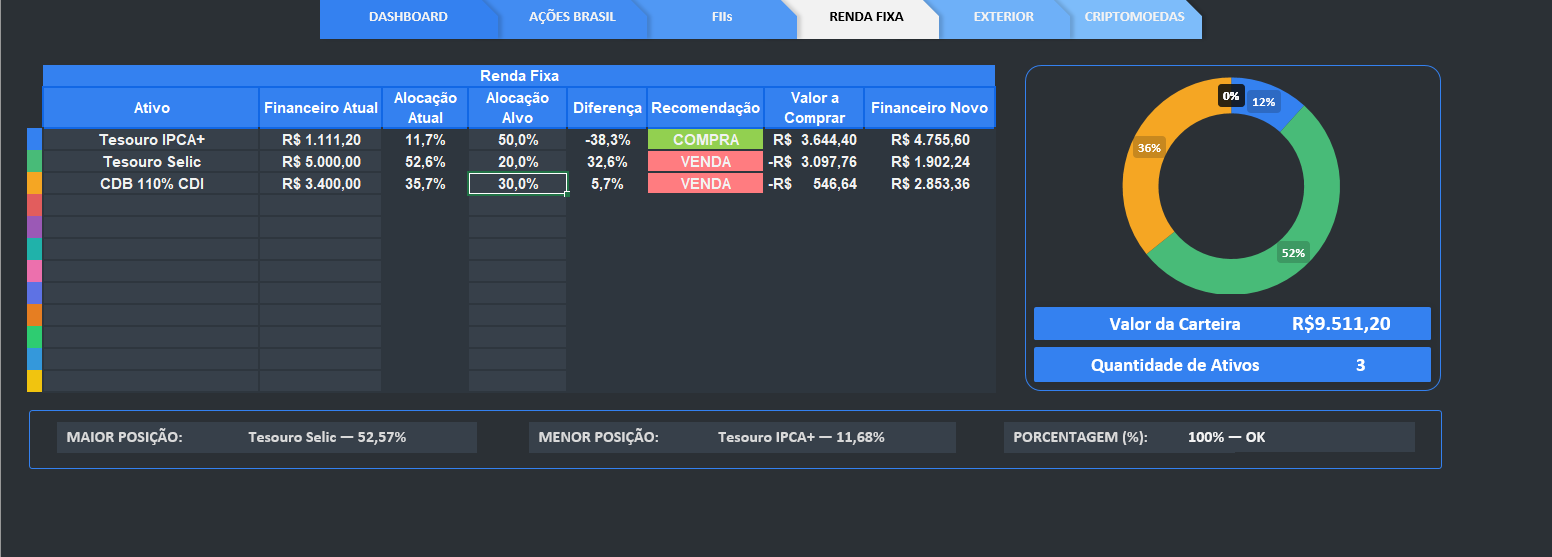
Task: Click the 11,7% alocação atual value
Action: pos(425,140)
